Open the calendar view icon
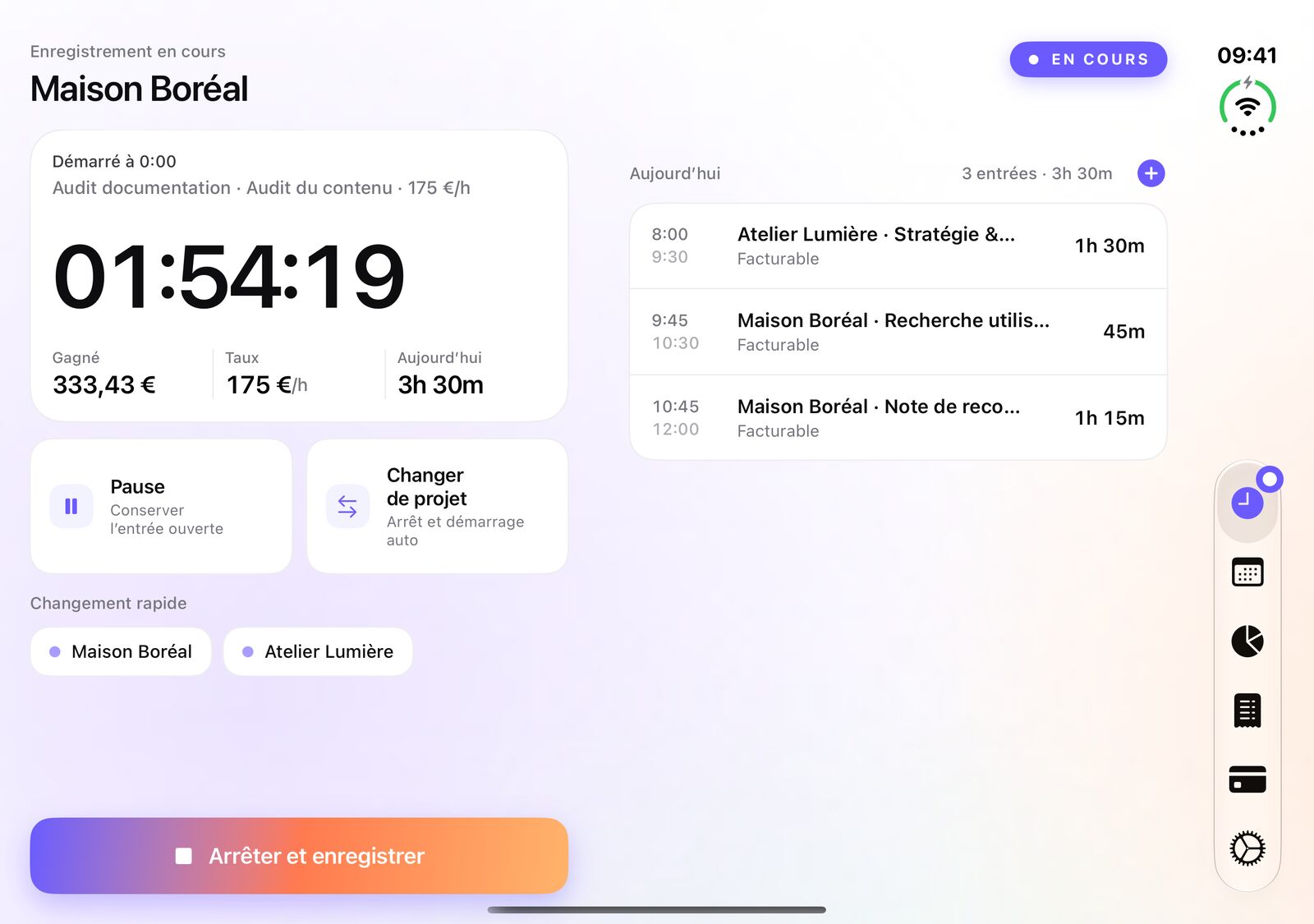 pos(1247,572)
